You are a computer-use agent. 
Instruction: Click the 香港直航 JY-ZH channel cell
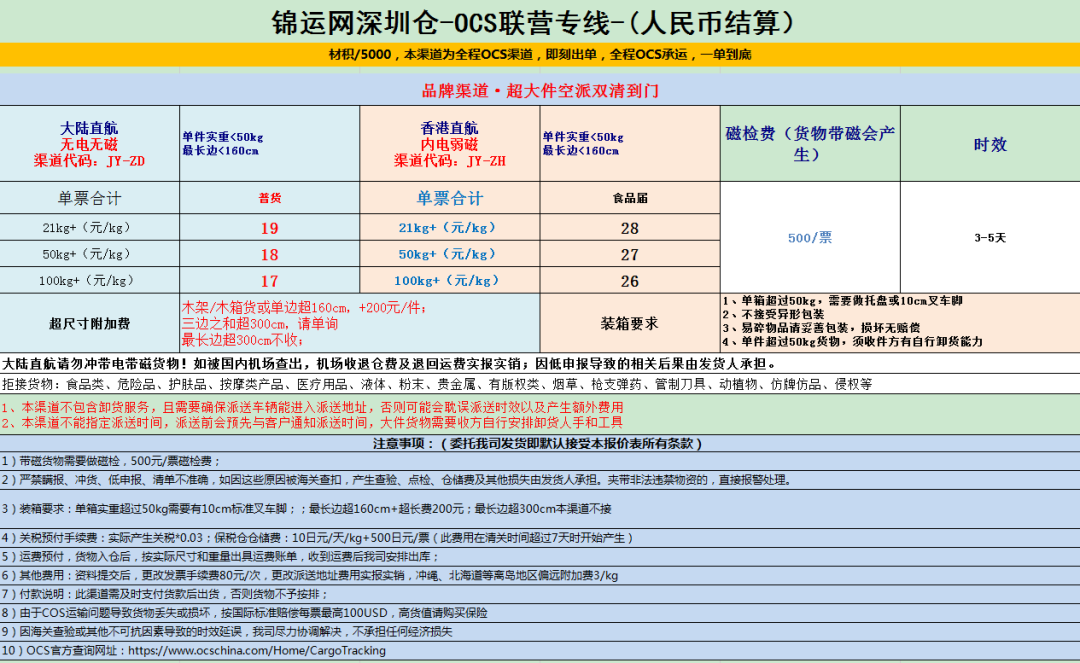pyautogui.click(x=449, y=143)
